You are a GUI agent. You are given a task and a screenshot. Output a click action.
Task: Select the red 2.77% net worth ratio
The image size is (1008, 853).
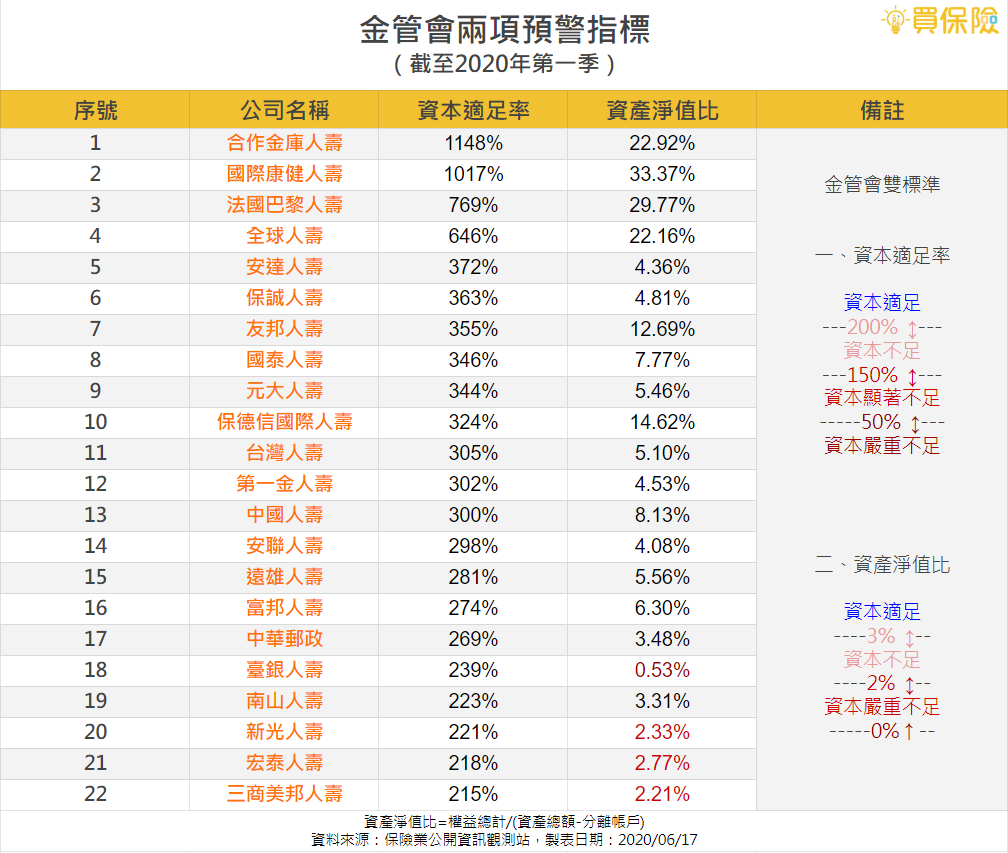[662, 763]
